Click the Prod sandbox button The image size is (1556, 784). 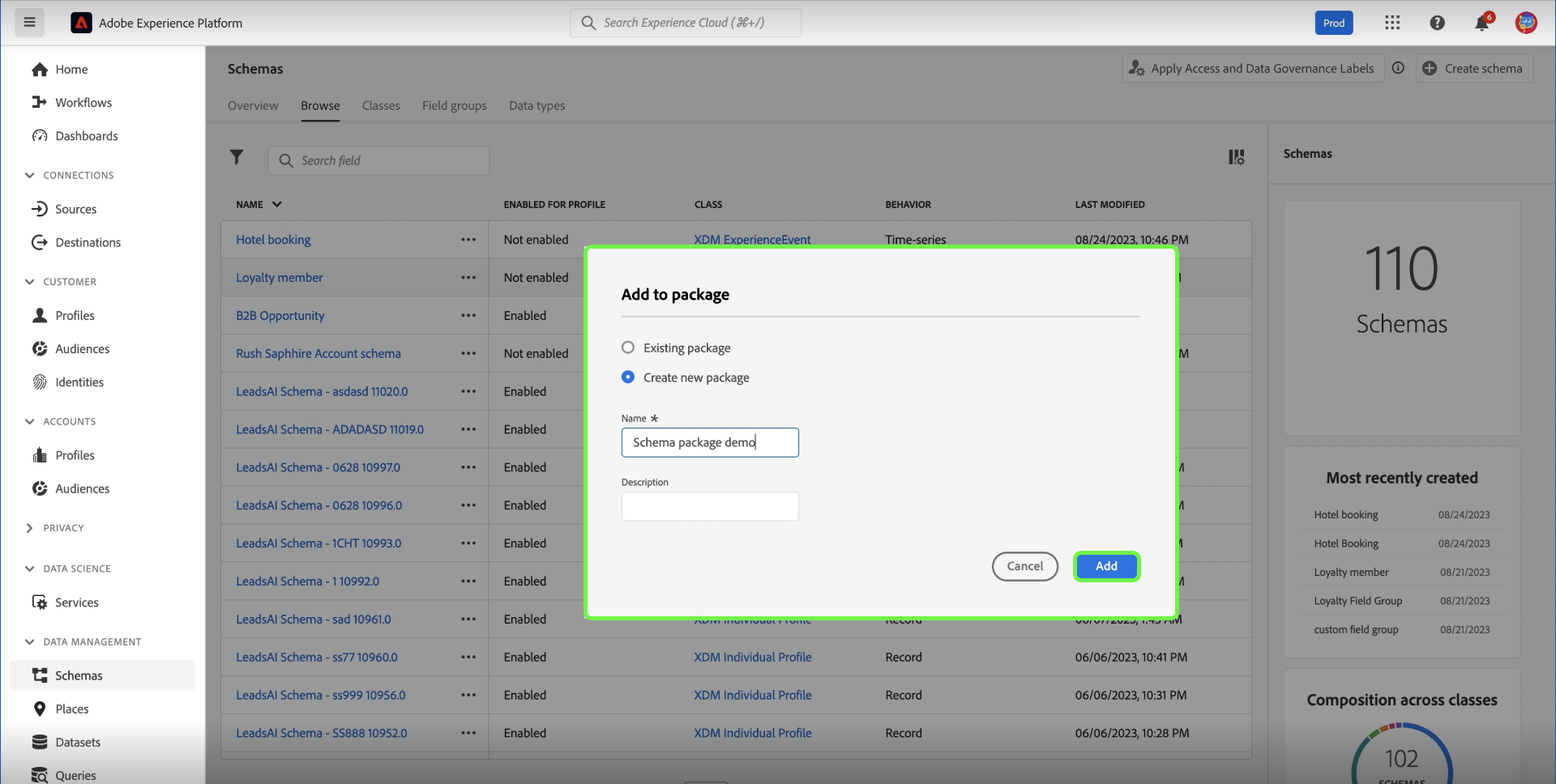point(1334,23)
